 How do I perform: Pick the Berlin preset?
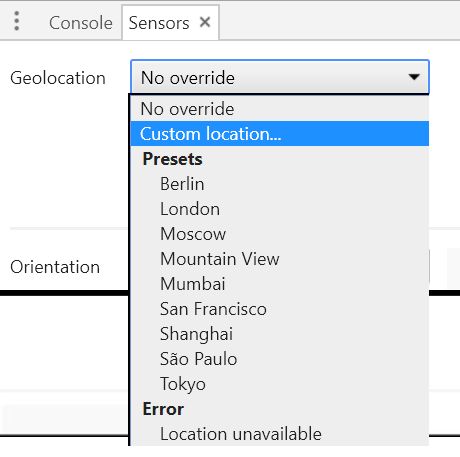tap(280, 184)
